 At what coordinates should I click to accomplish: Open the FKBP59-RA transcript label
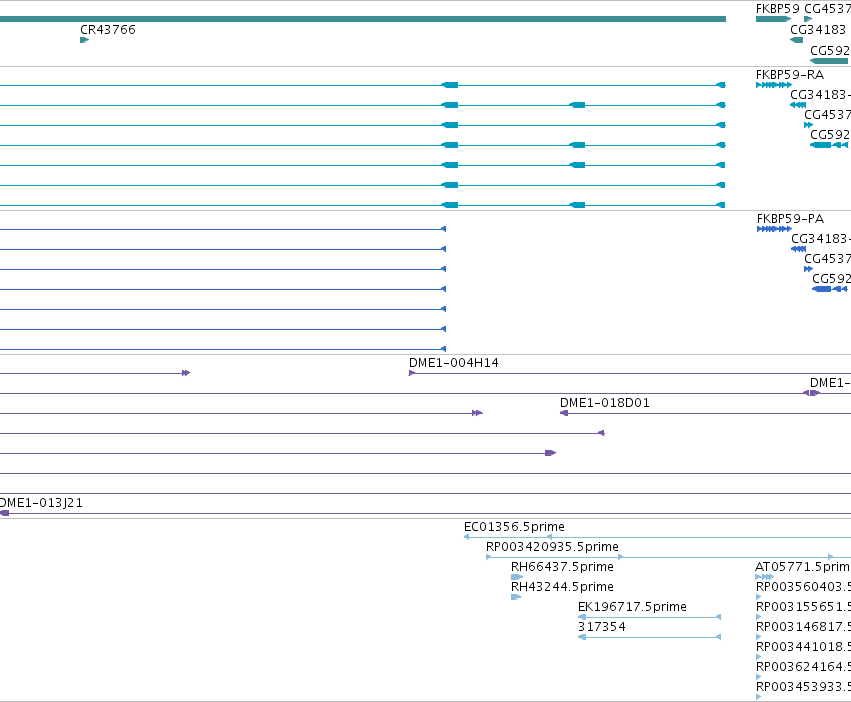point(790,74)
